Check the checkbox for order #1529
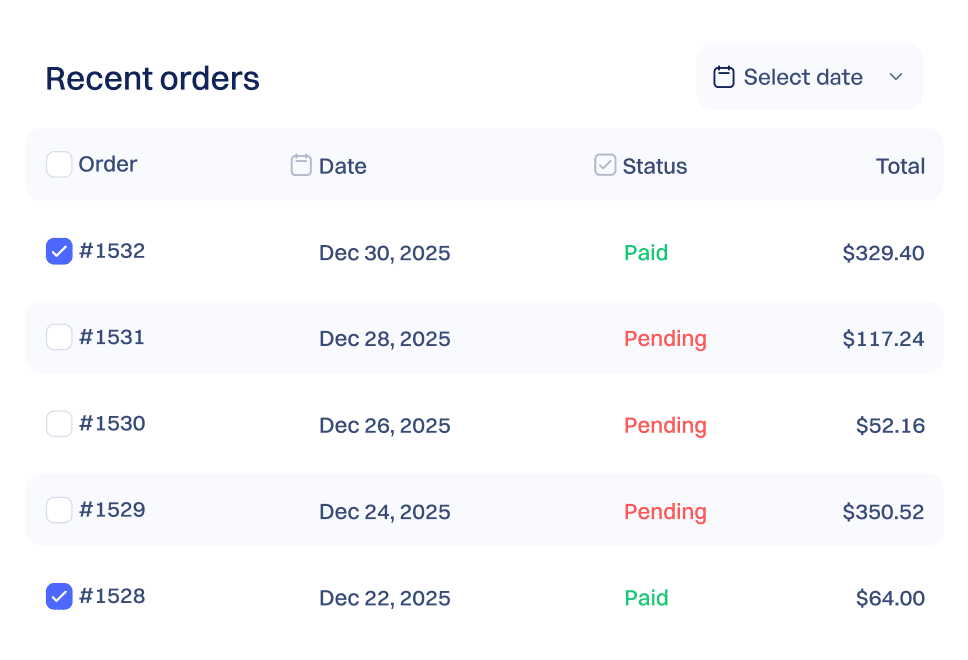The width and height of the screenshot is (968, 660). (59, 509)
